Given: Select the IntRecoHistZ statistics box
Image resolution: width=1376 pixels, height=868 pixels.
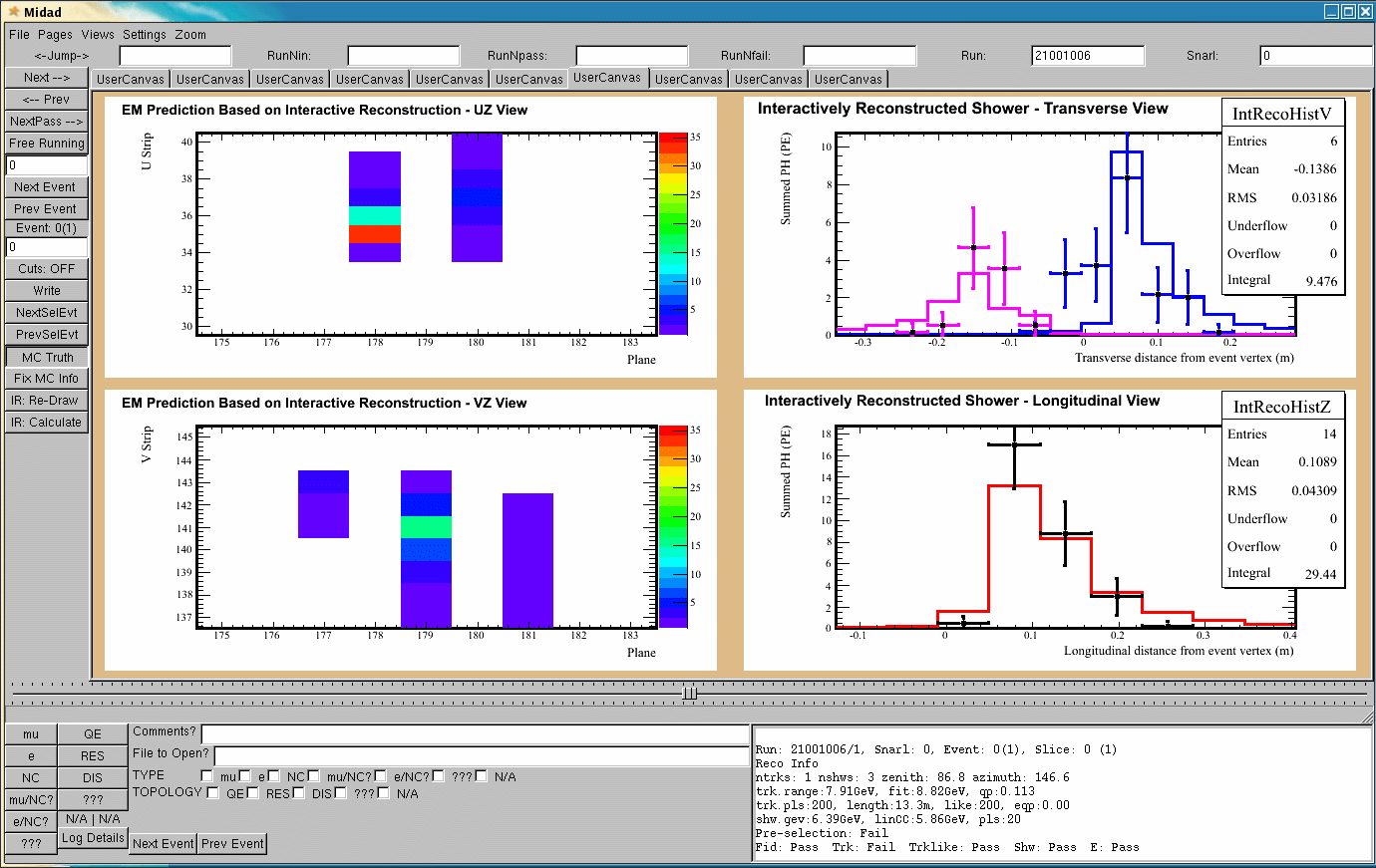Looking at the screenshot, I should point(1283,489).
